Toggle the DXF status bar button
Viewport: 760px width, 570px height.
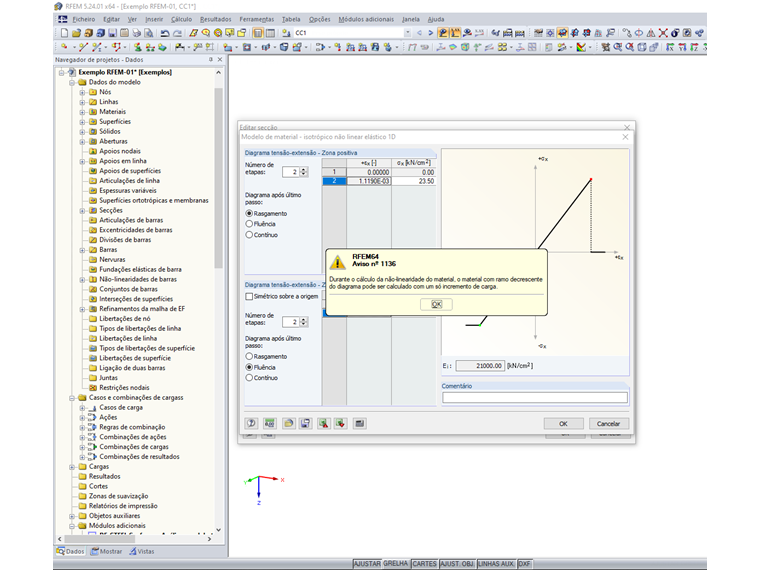pos(524,564)
